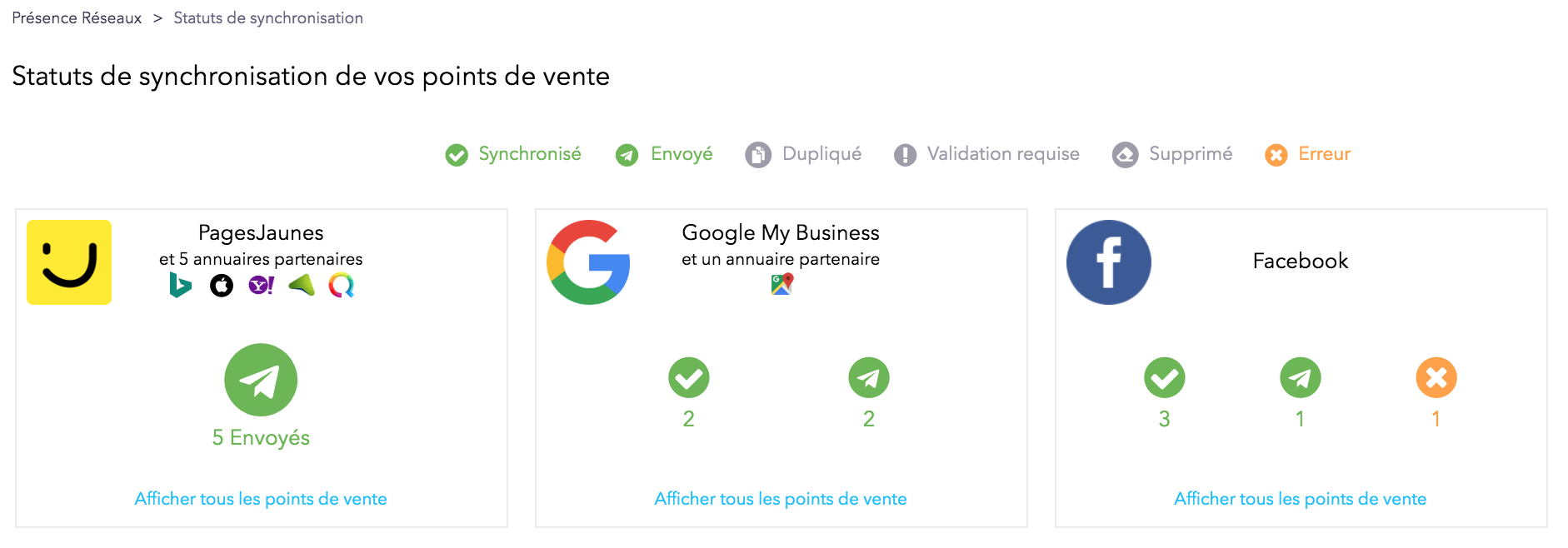
Task: Show all points of sale for PagesJaunes
Action: (x=261, y=499)
